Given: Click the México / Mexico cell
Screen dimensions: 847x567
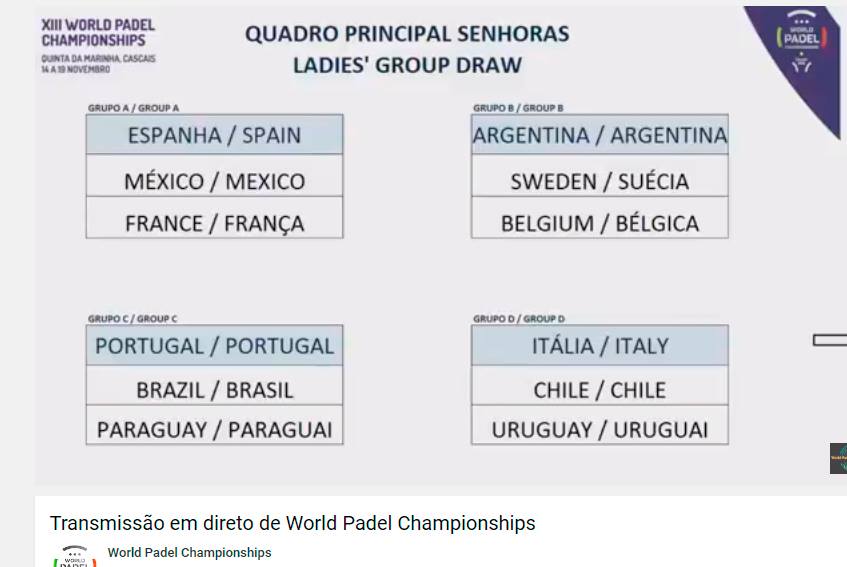Looking at the screenshot, I should pos(214,176).
